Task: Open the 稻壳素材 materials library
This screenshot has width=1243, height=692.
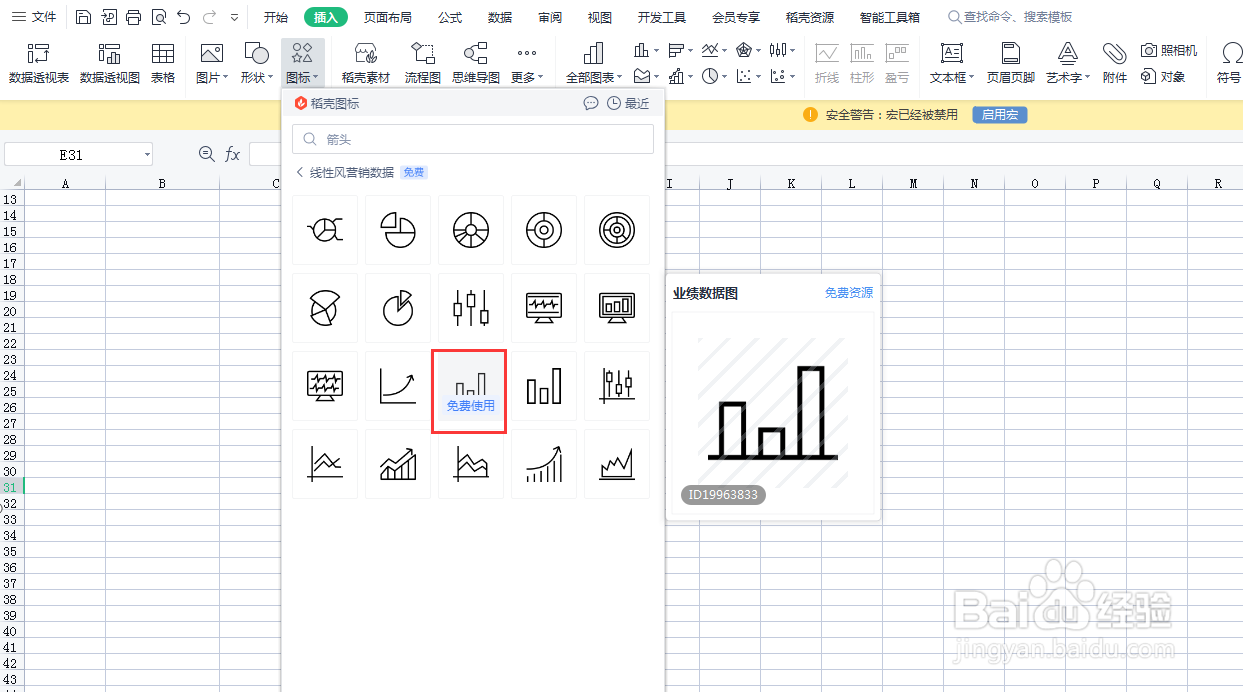Action: pyautogui.click(x=365, y=62)
